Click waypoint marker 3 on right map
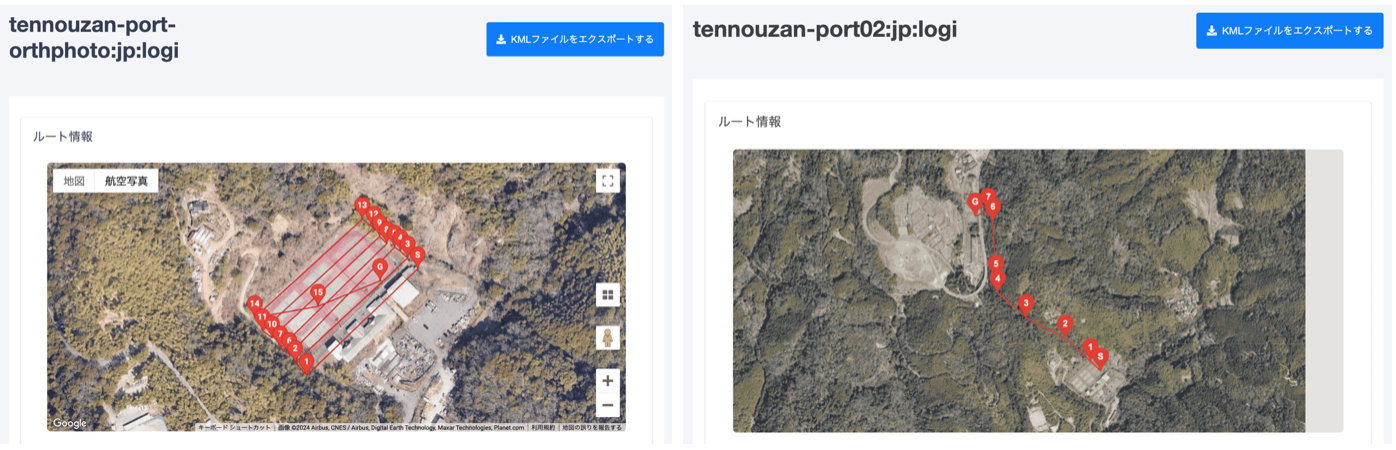 1025,304
